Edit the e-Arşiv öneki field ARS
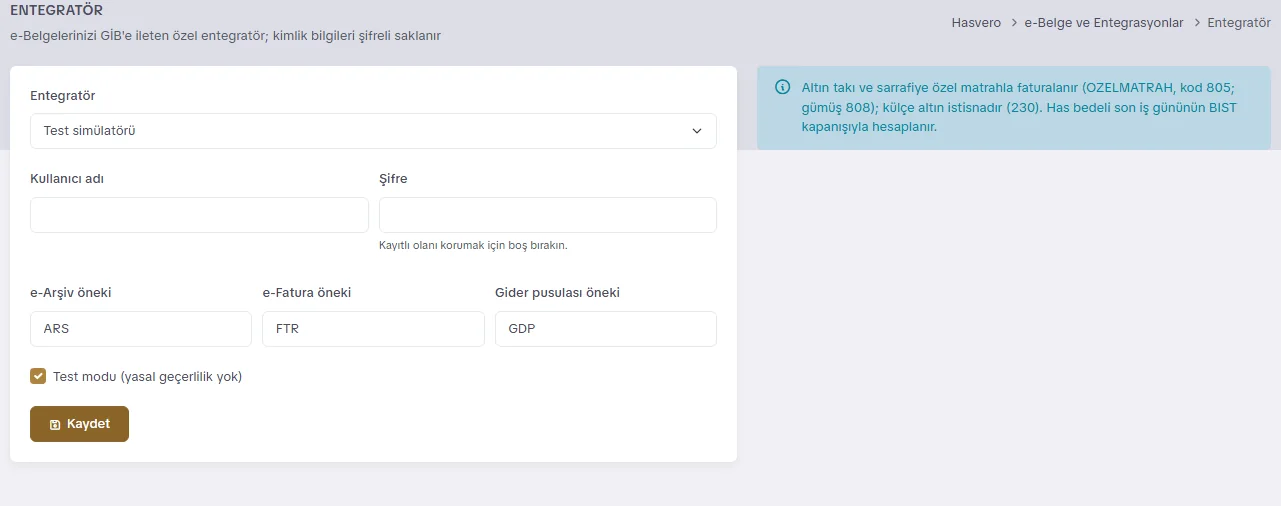The width and height of the screenshot is (1281, 506). pos(141,329)
